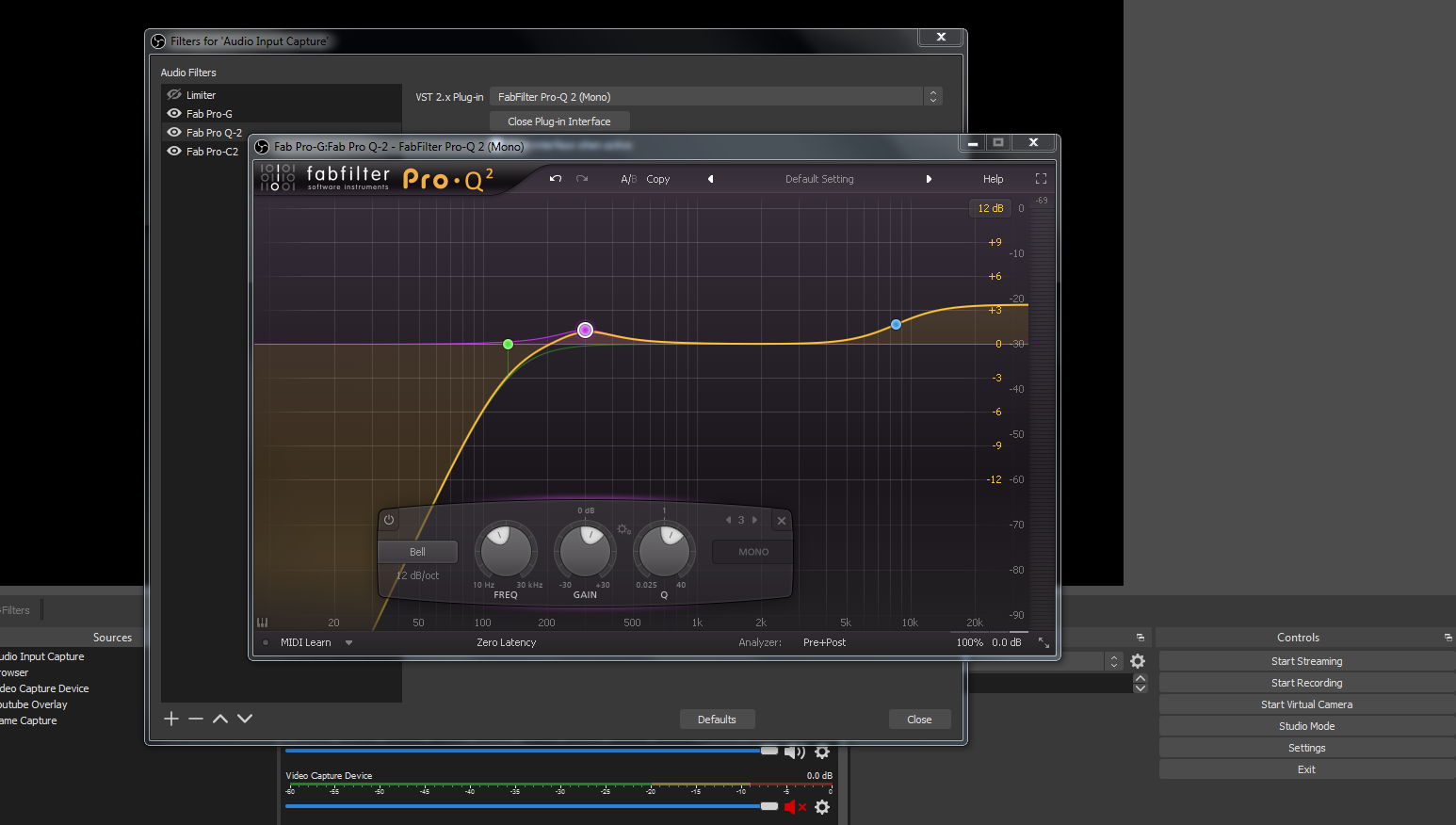
Task: Enable the Limiter filter visibility eye
Action: pos(174,95)
